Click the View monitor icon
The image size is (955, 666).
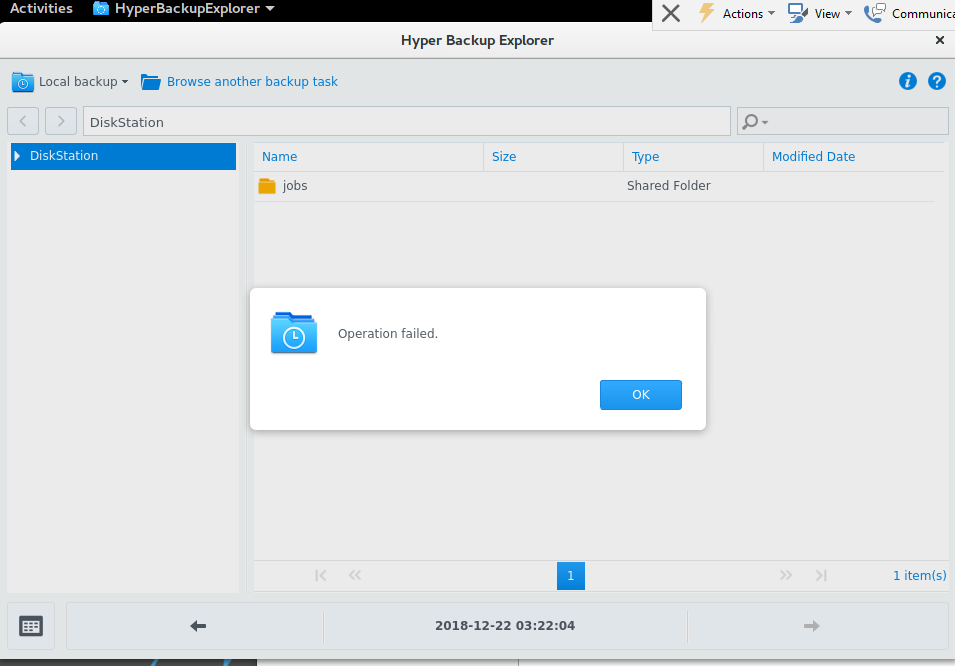tap(798, 13)
